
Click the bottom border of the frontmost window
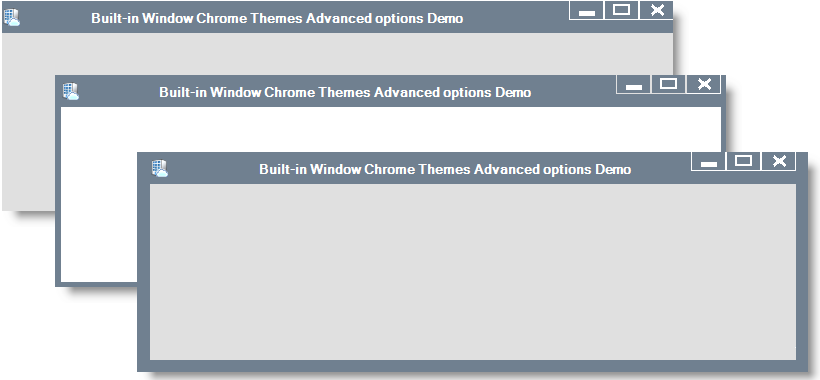click(473, 365)
